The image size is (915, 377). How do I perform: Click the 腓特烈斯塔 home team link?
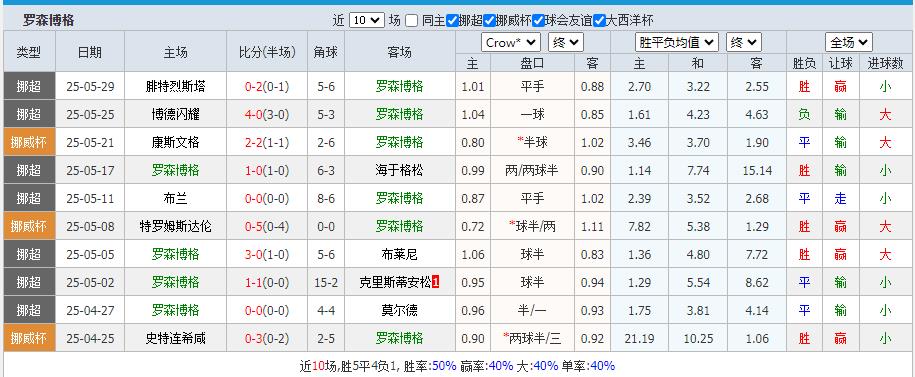tap(176, 87)
